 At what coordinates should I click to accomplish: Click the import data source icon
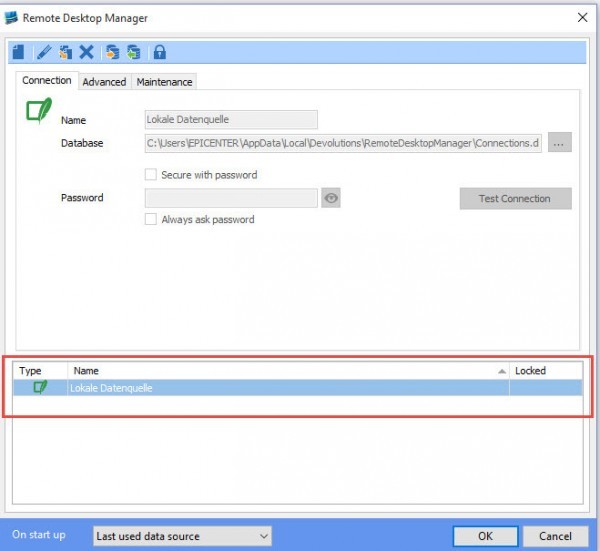coord(113,52)
